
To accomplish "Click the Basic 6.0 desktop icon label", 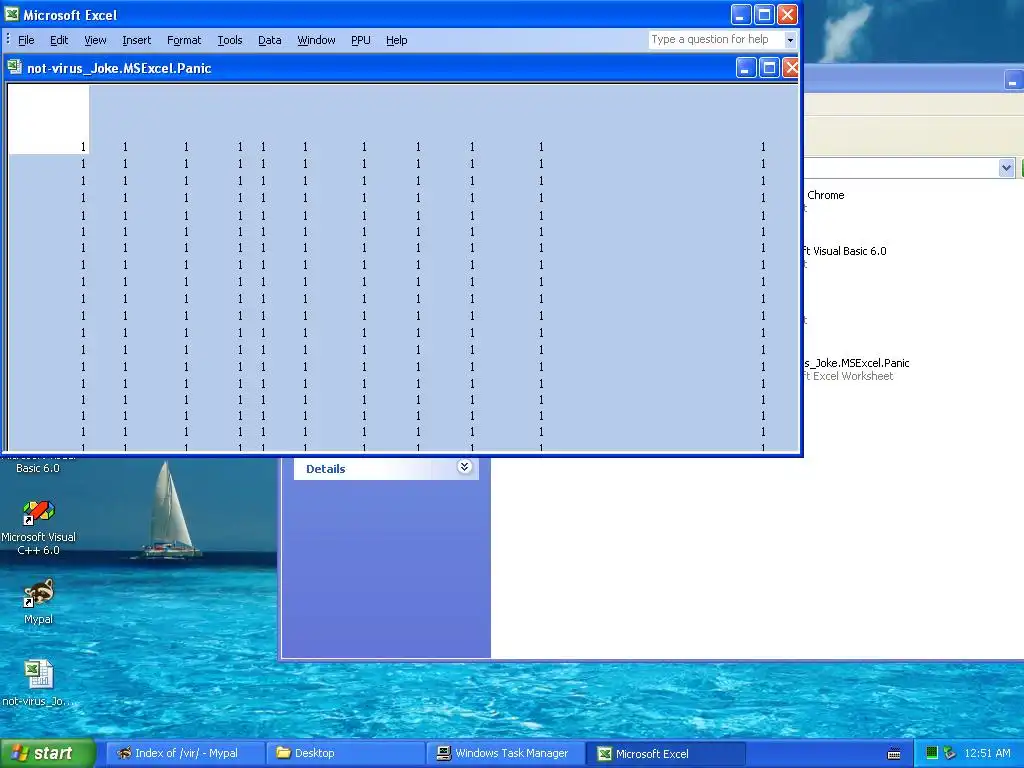I will 38,468.
